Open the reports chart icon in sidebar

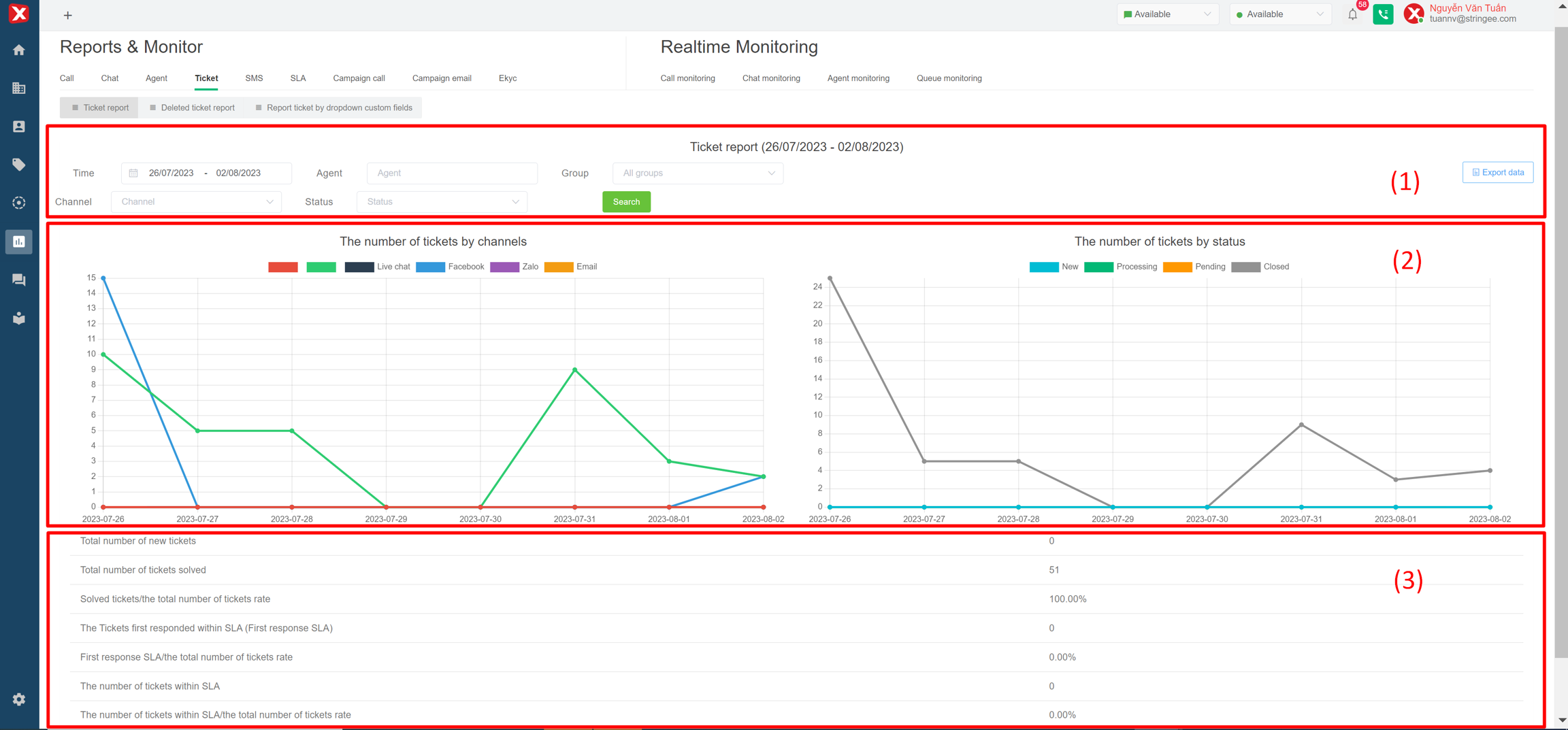(x=19, y=242)
